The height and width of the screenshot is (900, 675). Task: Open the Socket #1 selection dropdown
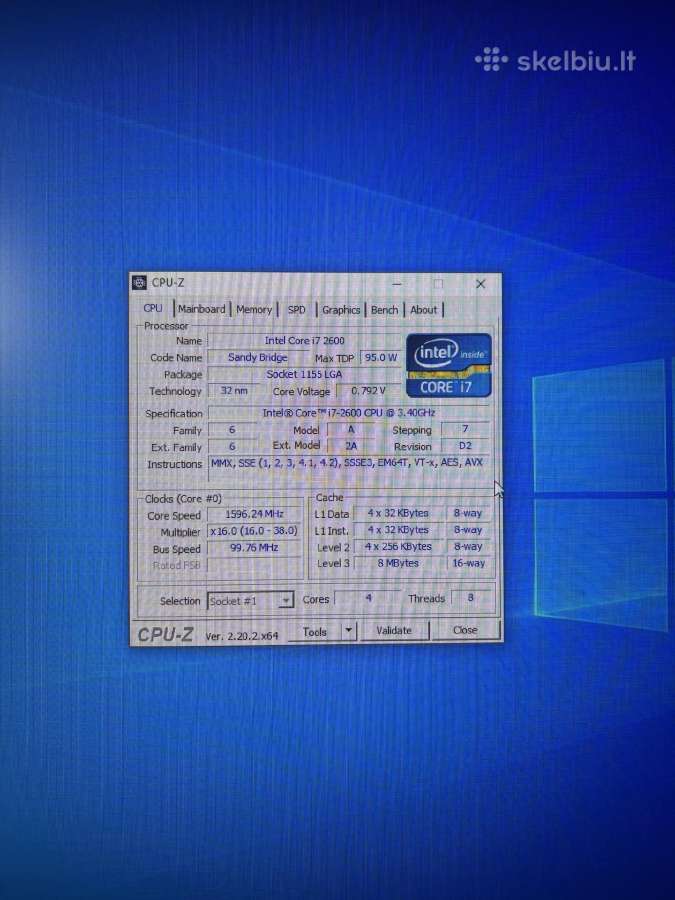click(x=250, y=601)
